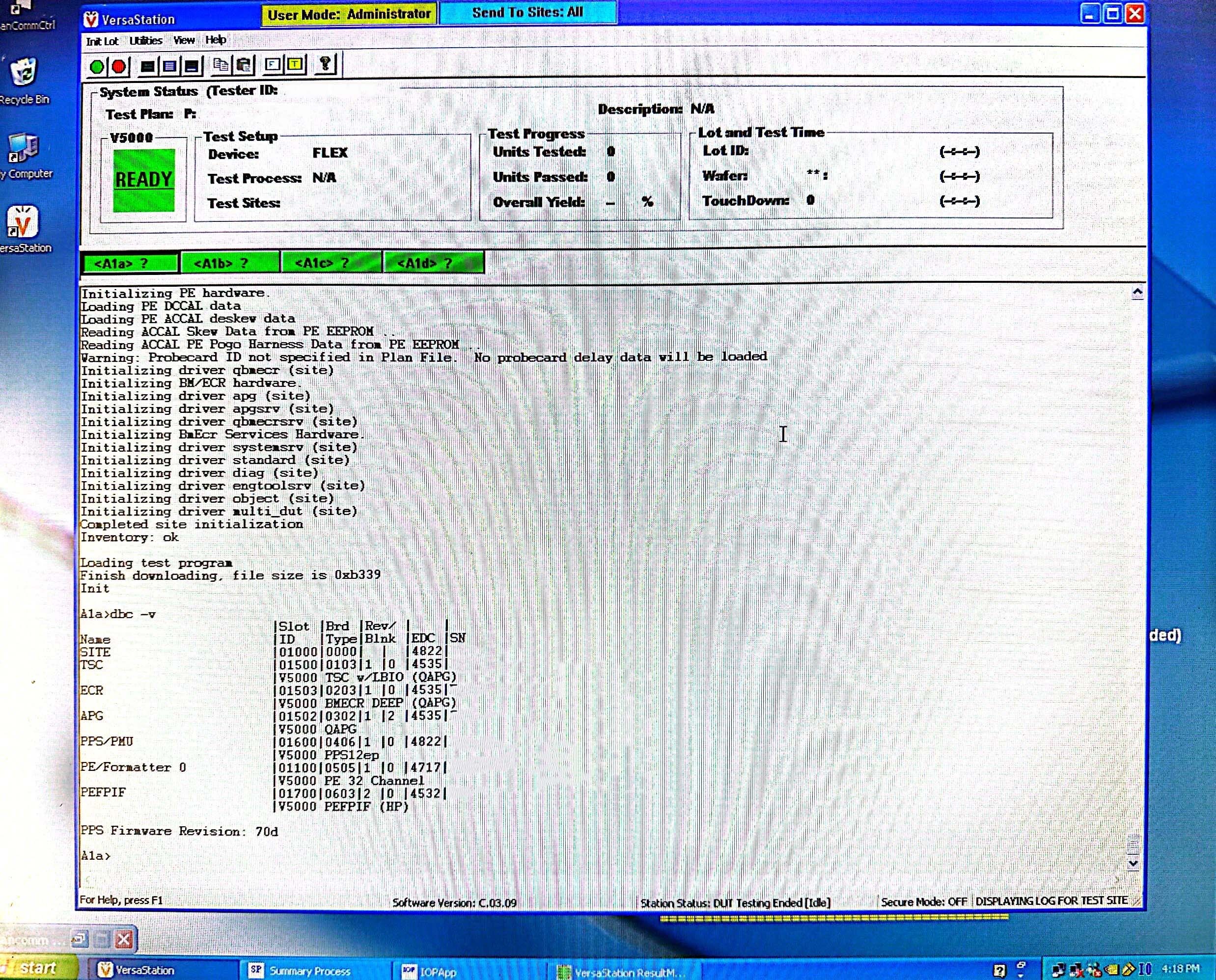
Task: Select the <A1c> site tab
Action: coord(331,263)
